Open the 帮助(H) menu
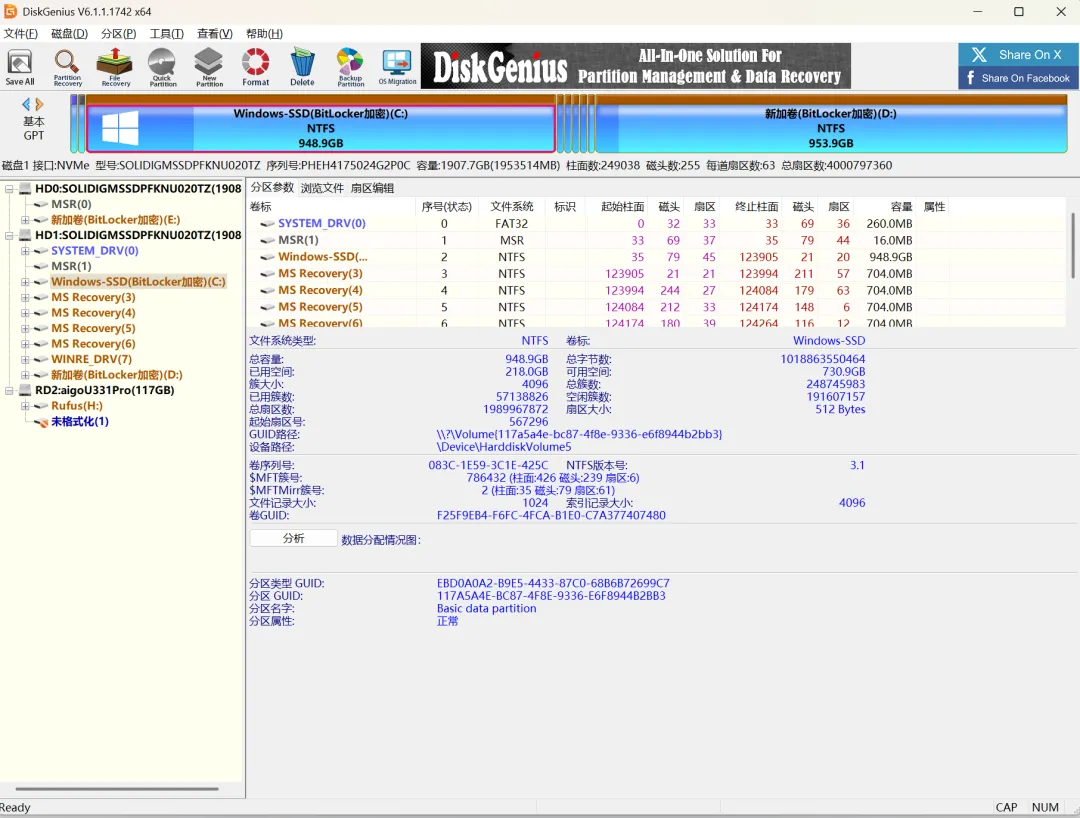The width and height of the screenshot is (1080, 818). point(264,34)
